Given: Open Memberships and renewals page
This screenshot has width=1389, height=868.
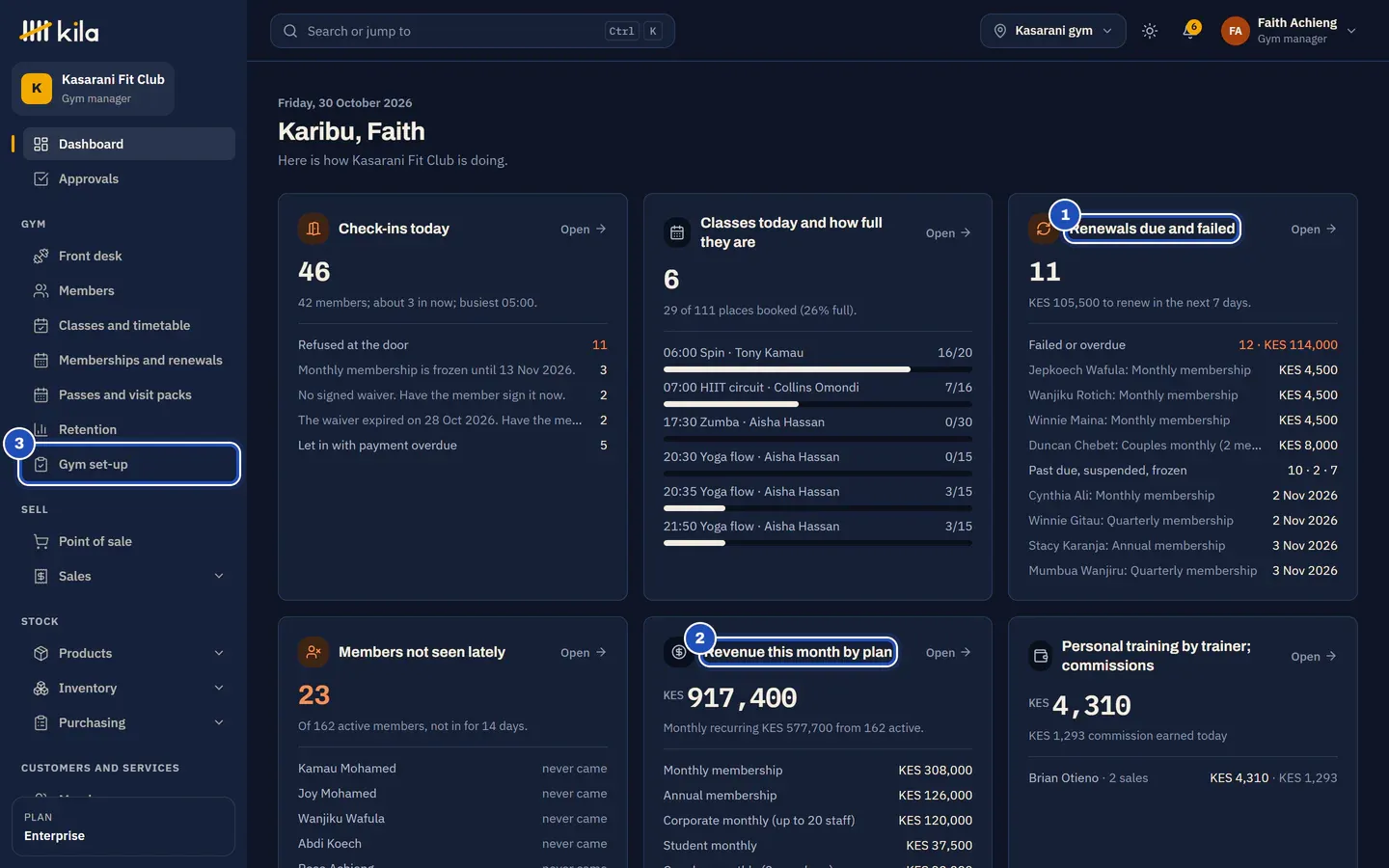Looking at the screenshot, I should [x=129, y=360].
